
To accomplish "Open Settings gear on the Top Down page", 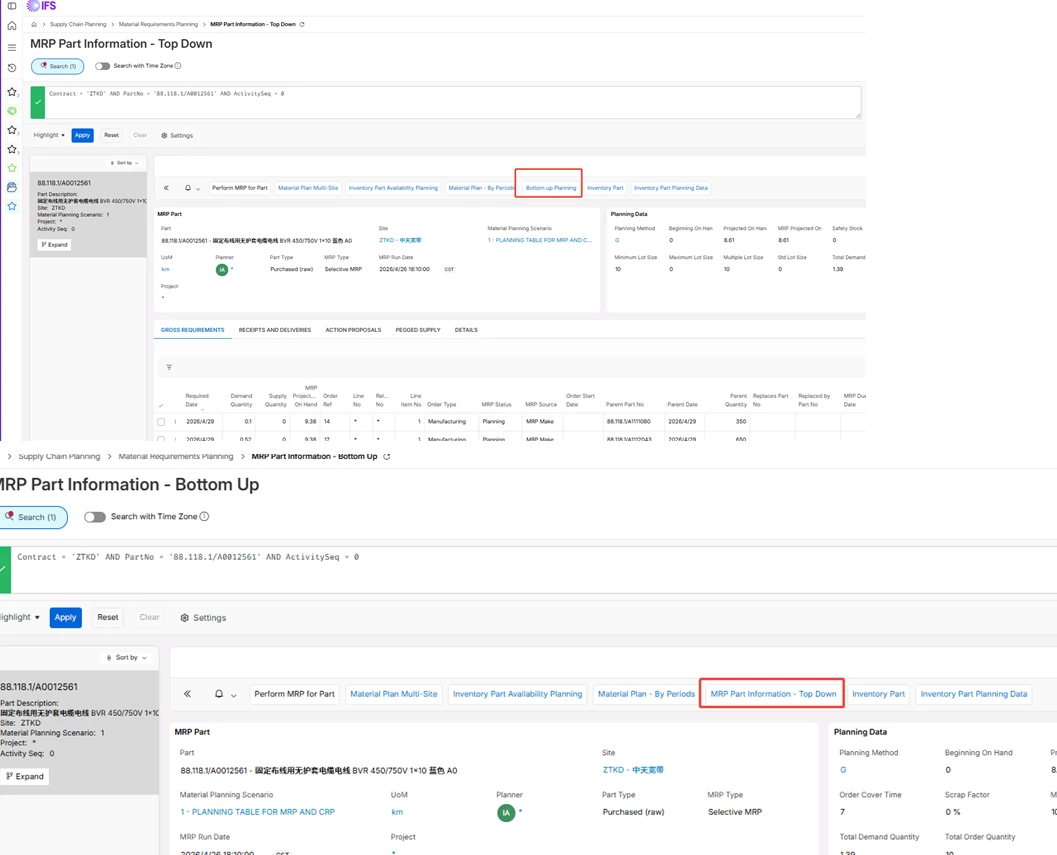I will point(177,136).
